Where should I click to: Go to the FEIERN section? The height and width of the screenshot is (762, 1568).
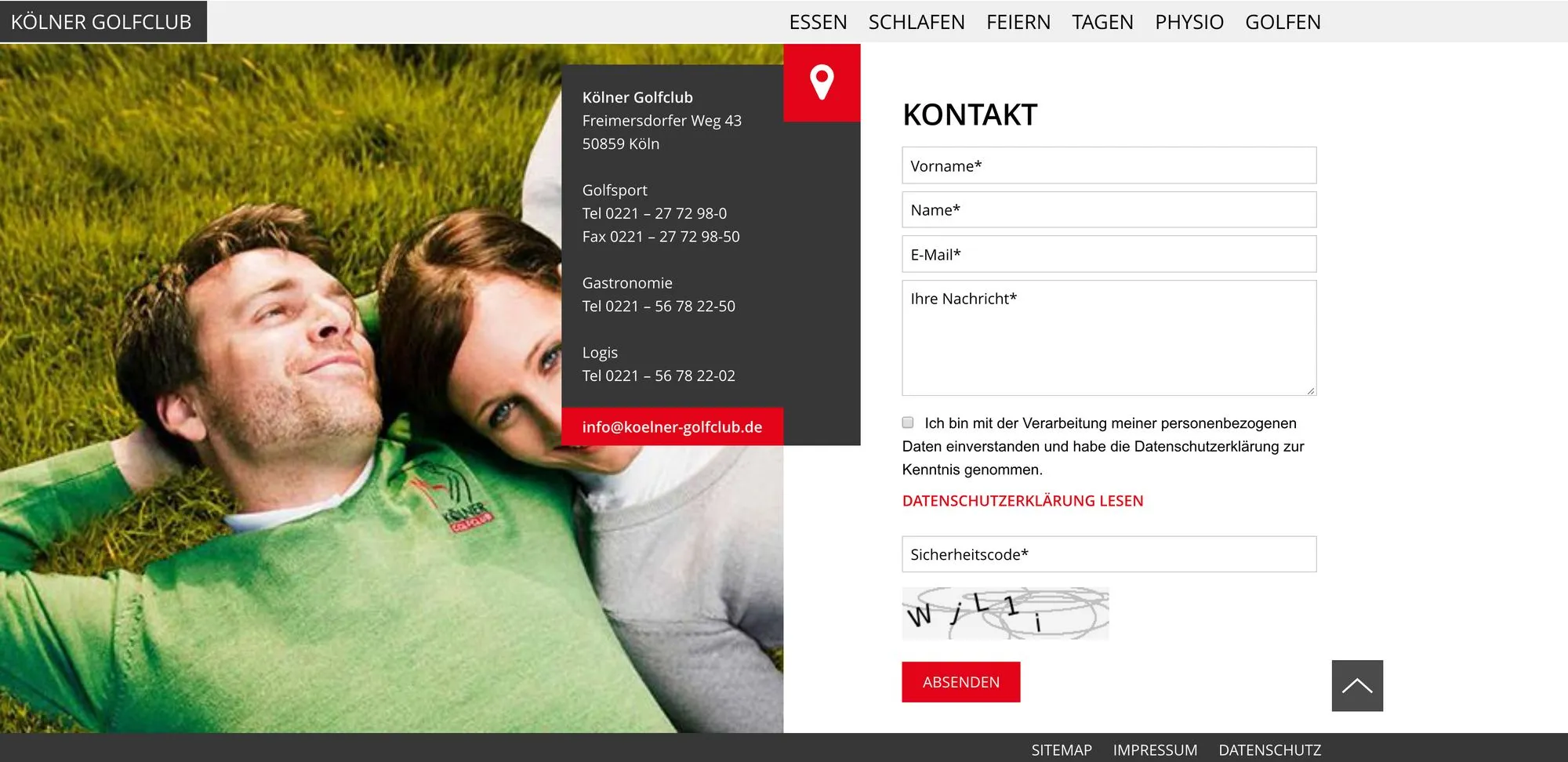click(1018, 22)
